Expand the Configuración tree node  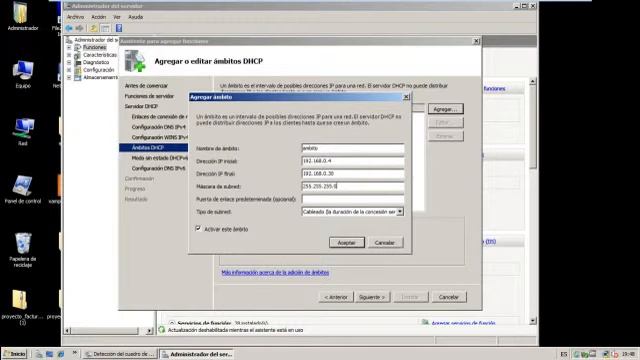[69, 70]
